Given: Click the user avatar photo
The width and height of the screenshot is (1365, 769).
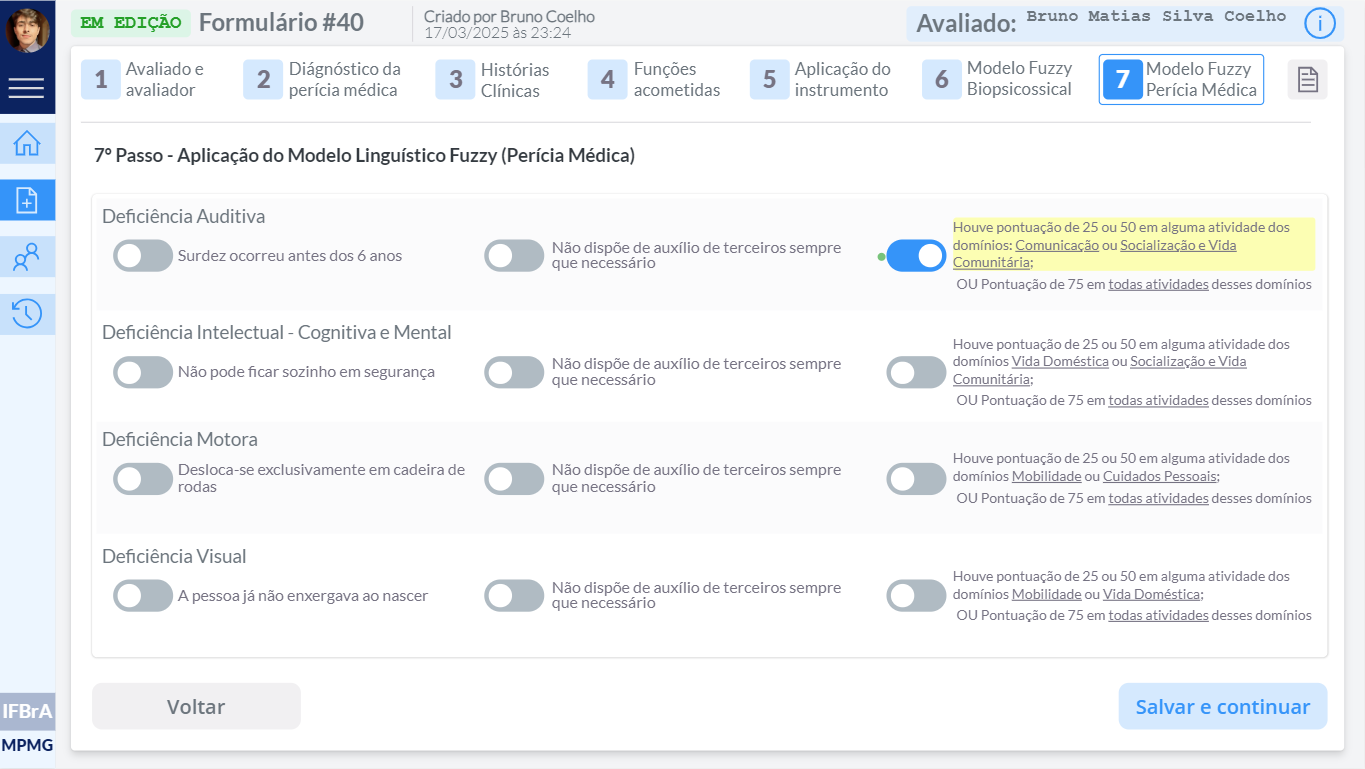Looking at the screenshot, I should pos(27,30).
